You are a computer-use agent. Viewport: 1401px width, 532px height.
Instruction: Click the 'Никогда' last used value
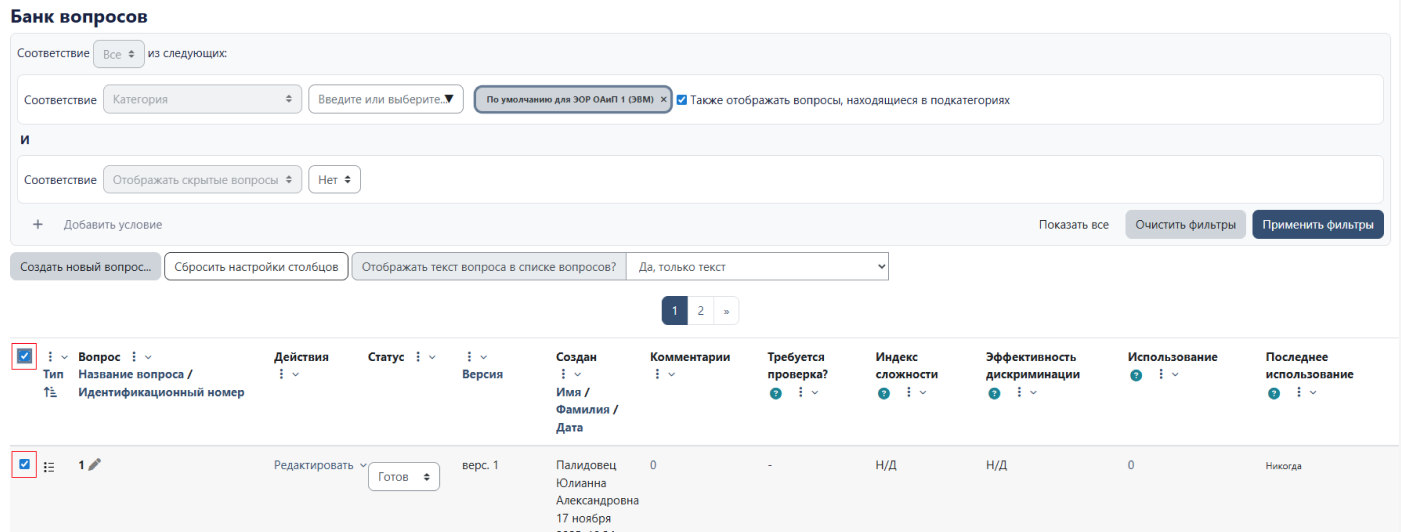(x=1284, y=466)
